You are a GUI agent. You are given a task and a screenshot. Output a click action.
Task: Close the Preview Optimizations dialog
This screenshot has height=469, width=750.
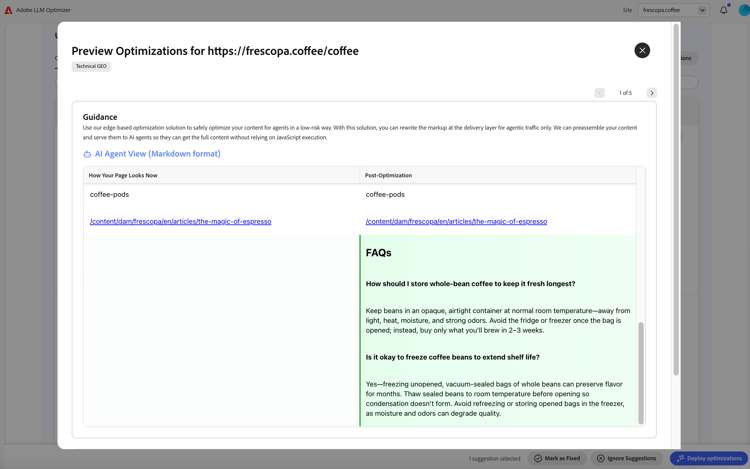coord(642,50)
